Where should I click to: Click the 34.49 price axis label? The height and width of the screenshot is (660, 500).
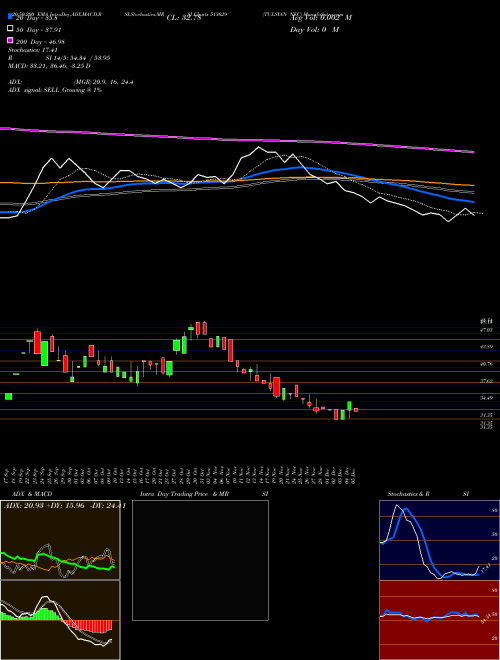tap(486, 398)
